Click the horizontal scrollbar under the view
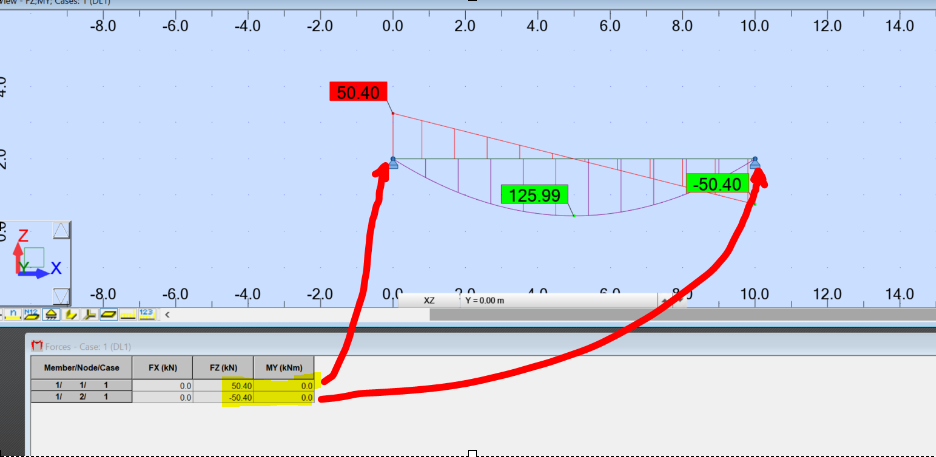 (x=682, y=314)
